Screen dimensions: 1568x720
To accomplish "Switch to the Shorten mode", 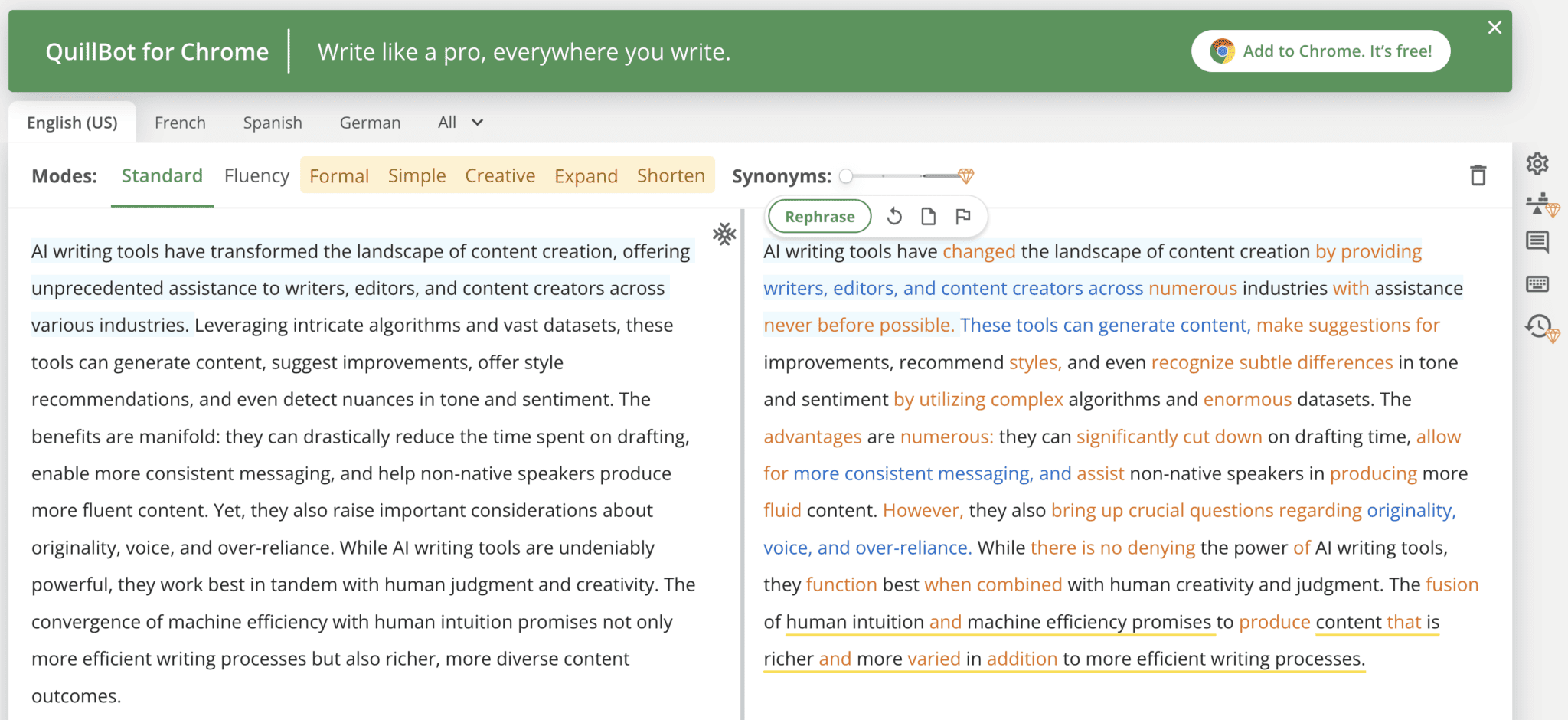I will tap(671, 175).
